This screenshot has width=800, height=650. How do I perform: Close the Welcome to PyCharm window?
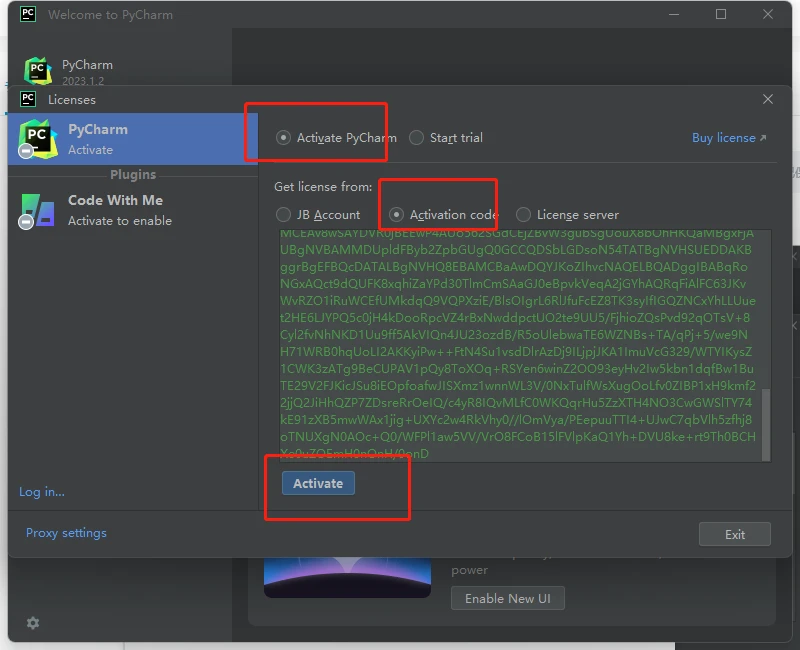pyautogui.click(x=768, y=14)
